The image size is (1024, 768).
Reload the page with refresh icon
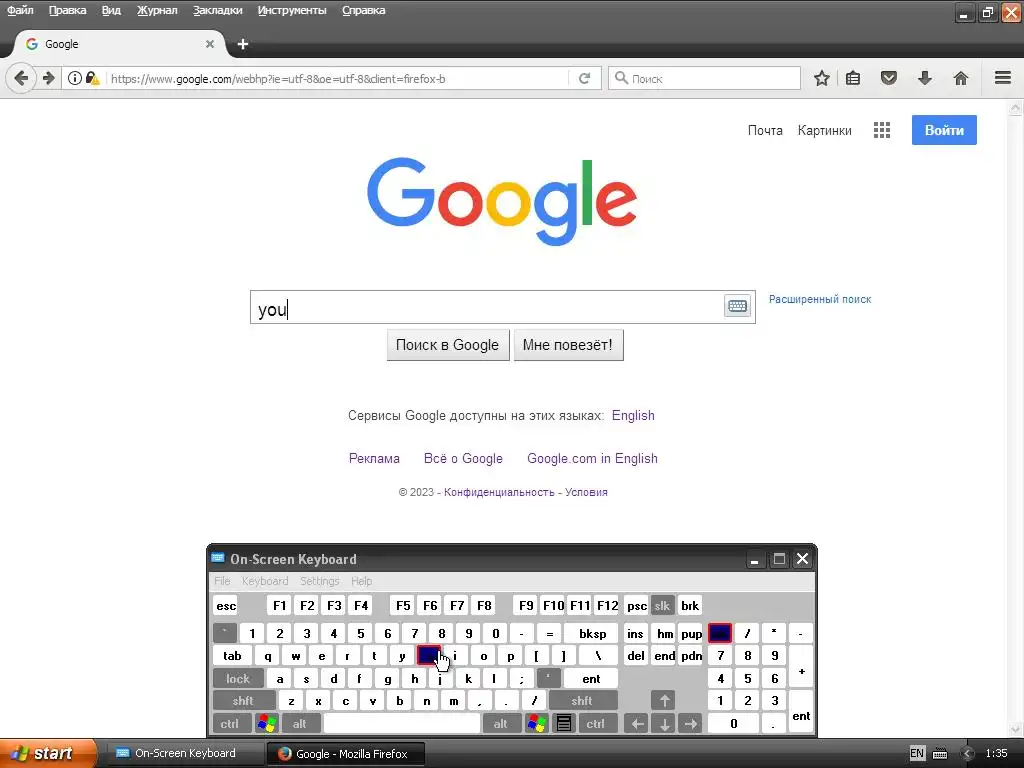tap(584, 78)
